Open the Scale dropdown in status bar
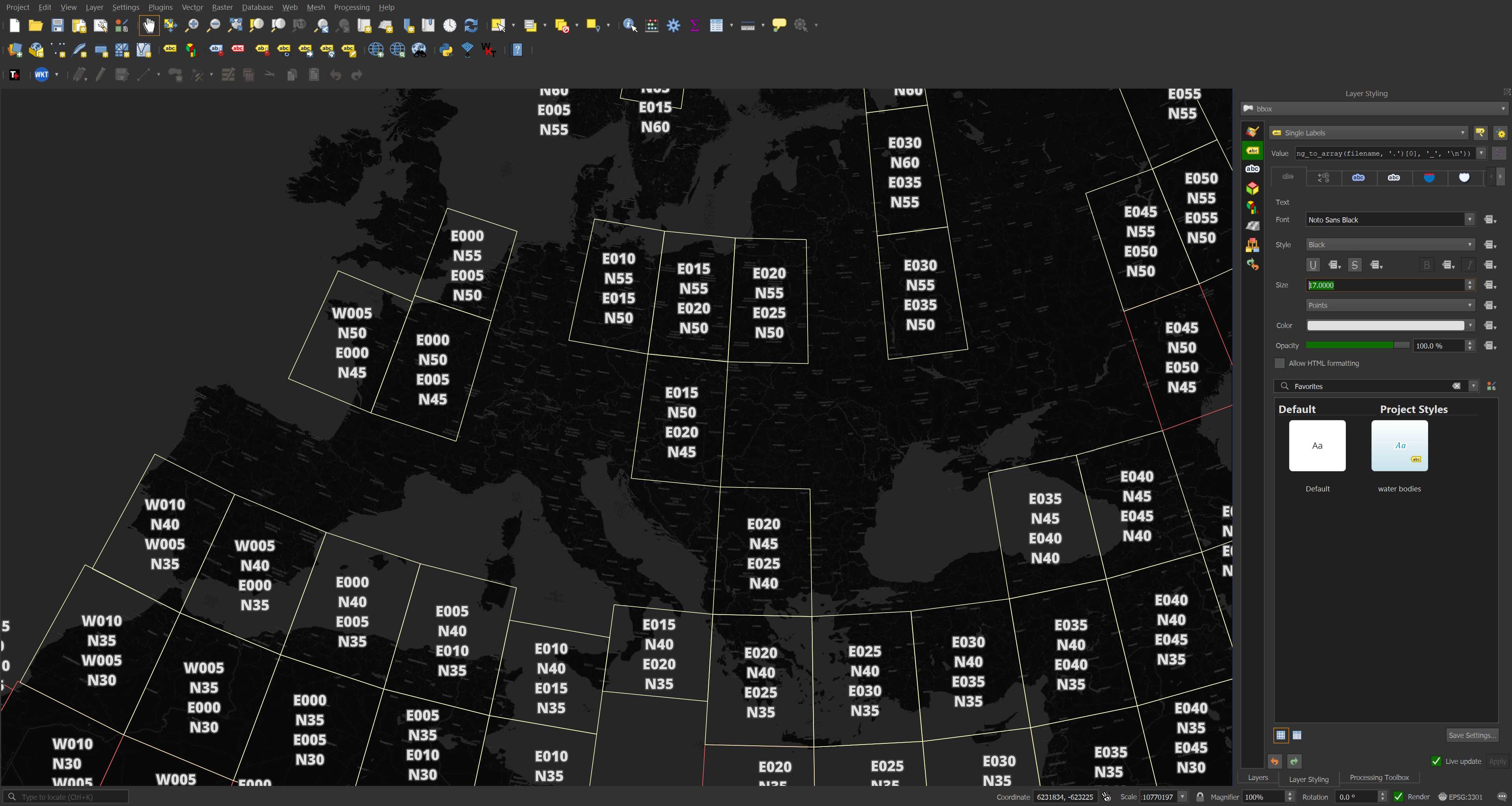Screen dimensions: 1512x806 [x=1183, y=797]
